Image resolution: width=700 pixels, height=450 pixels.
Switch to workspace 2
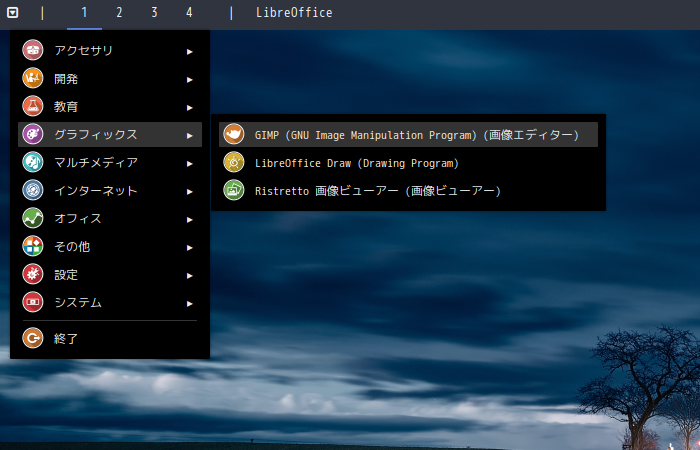[x=119, y=13]
